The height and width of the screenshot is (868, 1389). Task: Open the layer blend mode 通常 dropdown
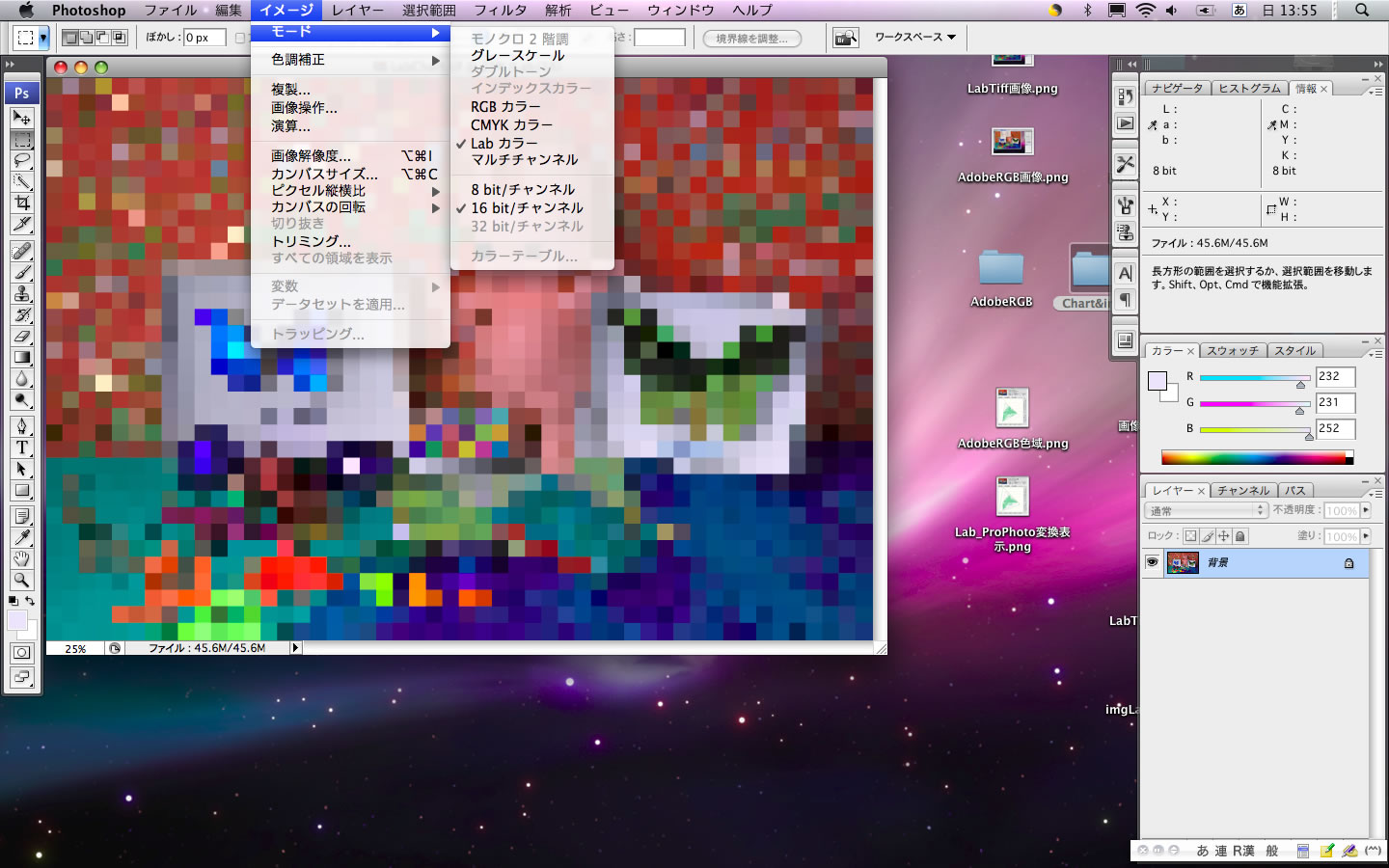coord(1206,510)
